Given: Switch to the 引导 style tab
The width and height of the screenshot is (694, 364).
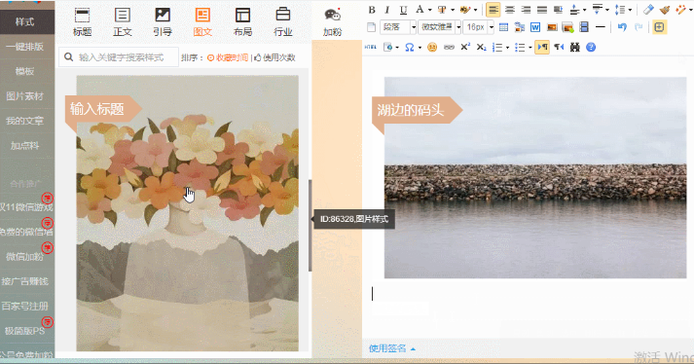Looking at the screenshot, I should (x=162, y=22).
